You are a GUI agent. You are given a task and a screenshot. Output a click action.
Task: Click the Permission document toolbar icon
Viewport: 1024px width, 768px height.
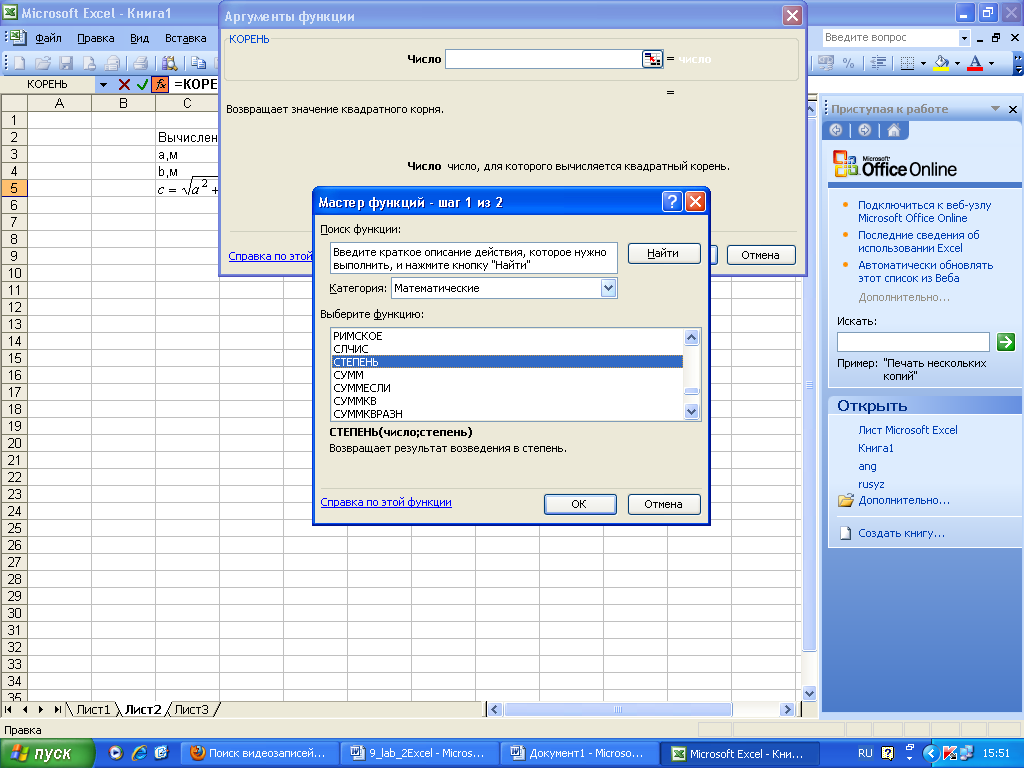[x=89, y=63]
